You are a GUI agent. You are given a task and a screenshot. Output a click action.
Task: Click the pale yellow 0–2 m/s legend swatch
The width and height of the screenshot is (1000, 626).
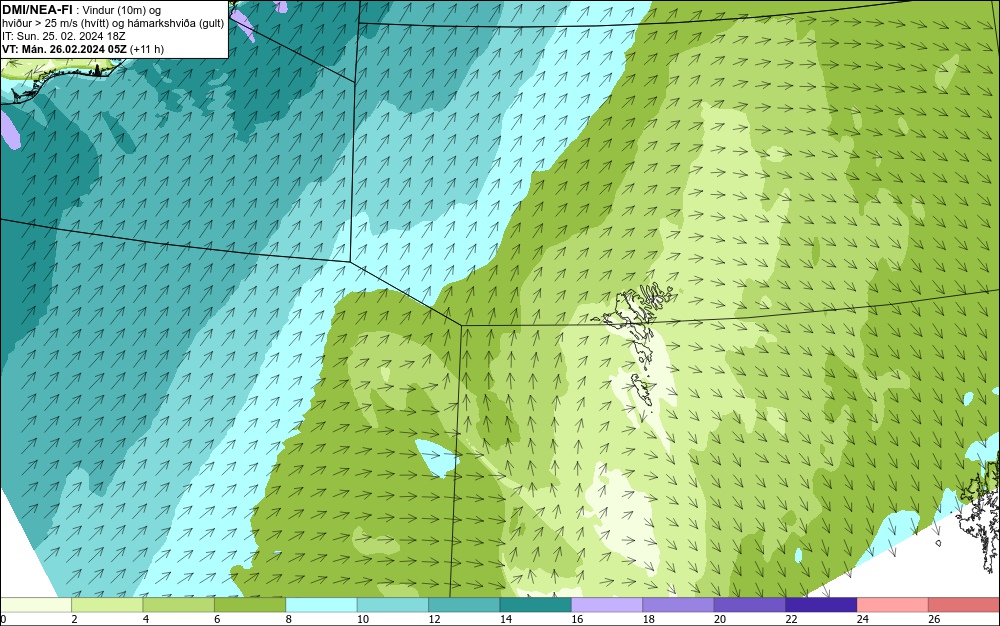36,605
